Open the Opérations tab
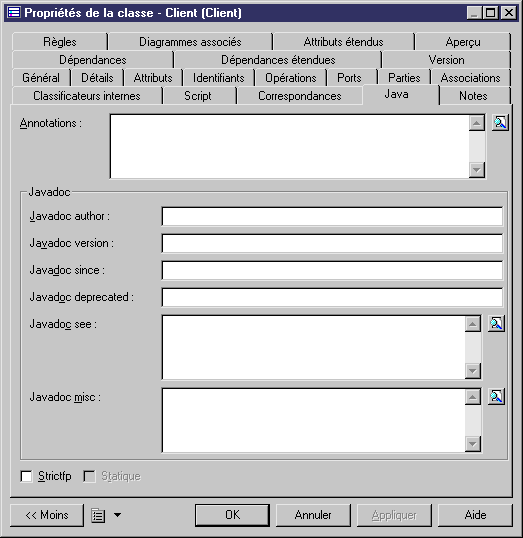 pyautogui.click(x=291, y=78)
